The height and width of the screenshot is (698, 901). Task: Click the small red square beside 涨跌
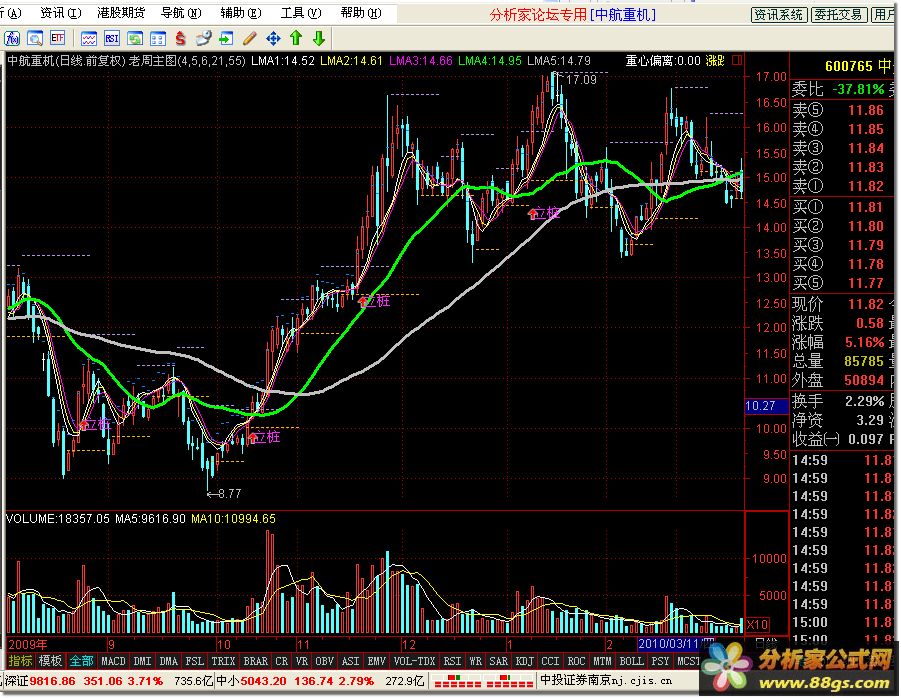[737, 60]
